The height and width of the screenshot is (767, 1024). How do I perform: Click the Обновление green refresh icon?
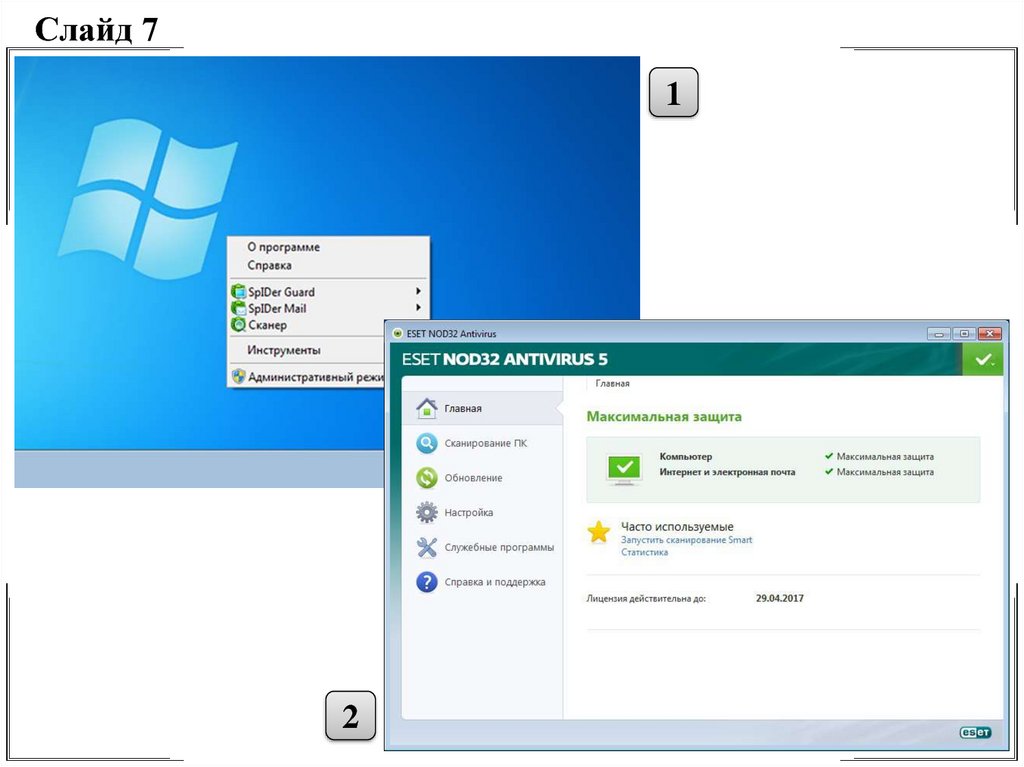click(x=427, y=478)
